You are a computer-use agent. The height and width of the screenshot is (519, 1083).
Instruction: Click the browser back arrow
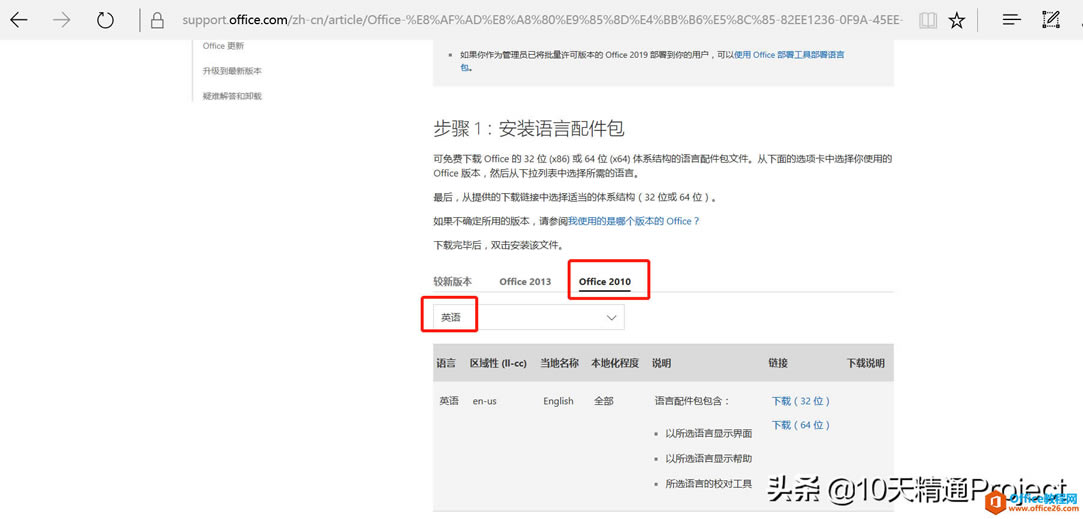[x=19, y=20]
